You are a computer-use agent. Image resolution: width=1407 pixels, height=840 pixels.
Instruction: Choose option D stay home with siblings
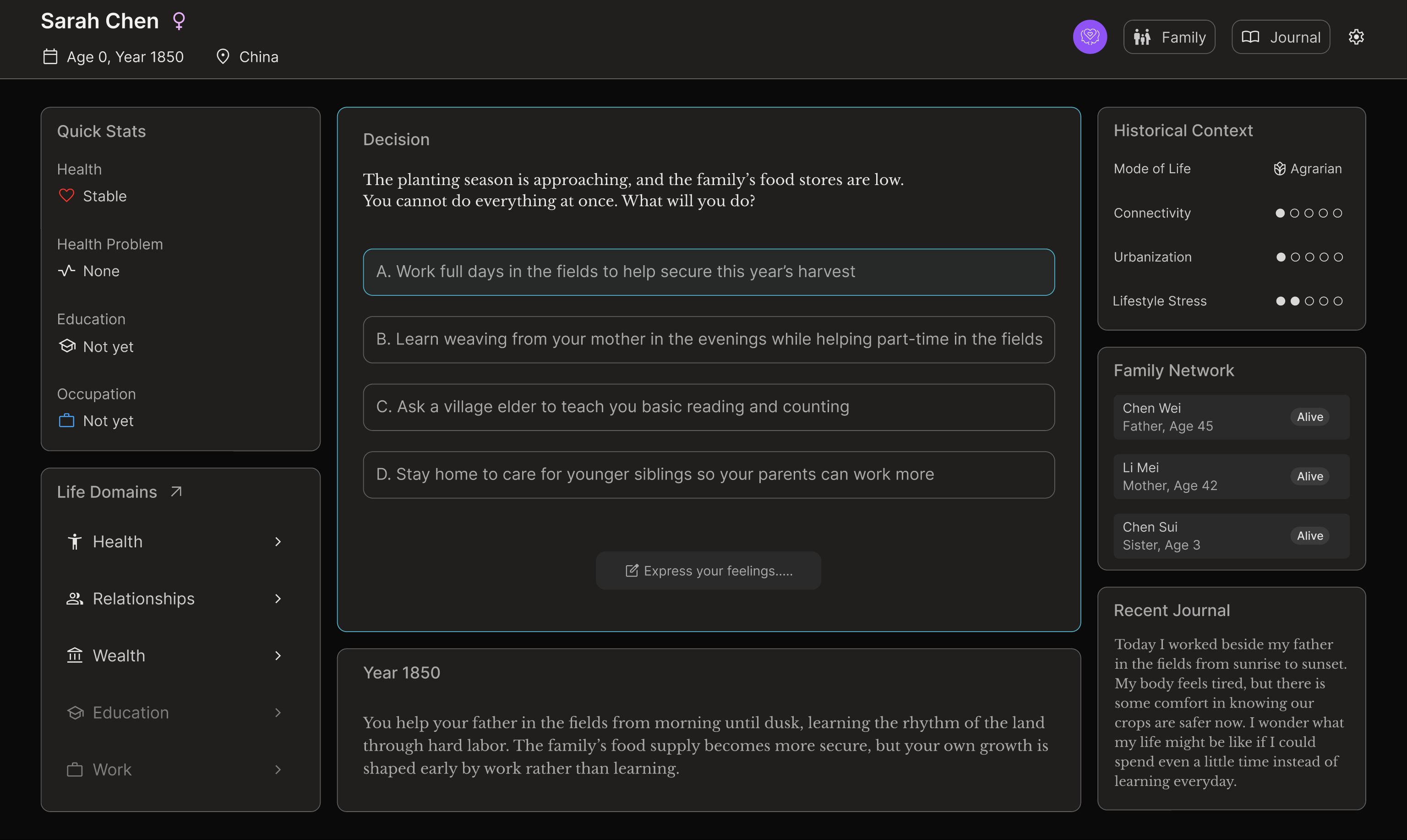pyautogui.click(x=709, y=475)
